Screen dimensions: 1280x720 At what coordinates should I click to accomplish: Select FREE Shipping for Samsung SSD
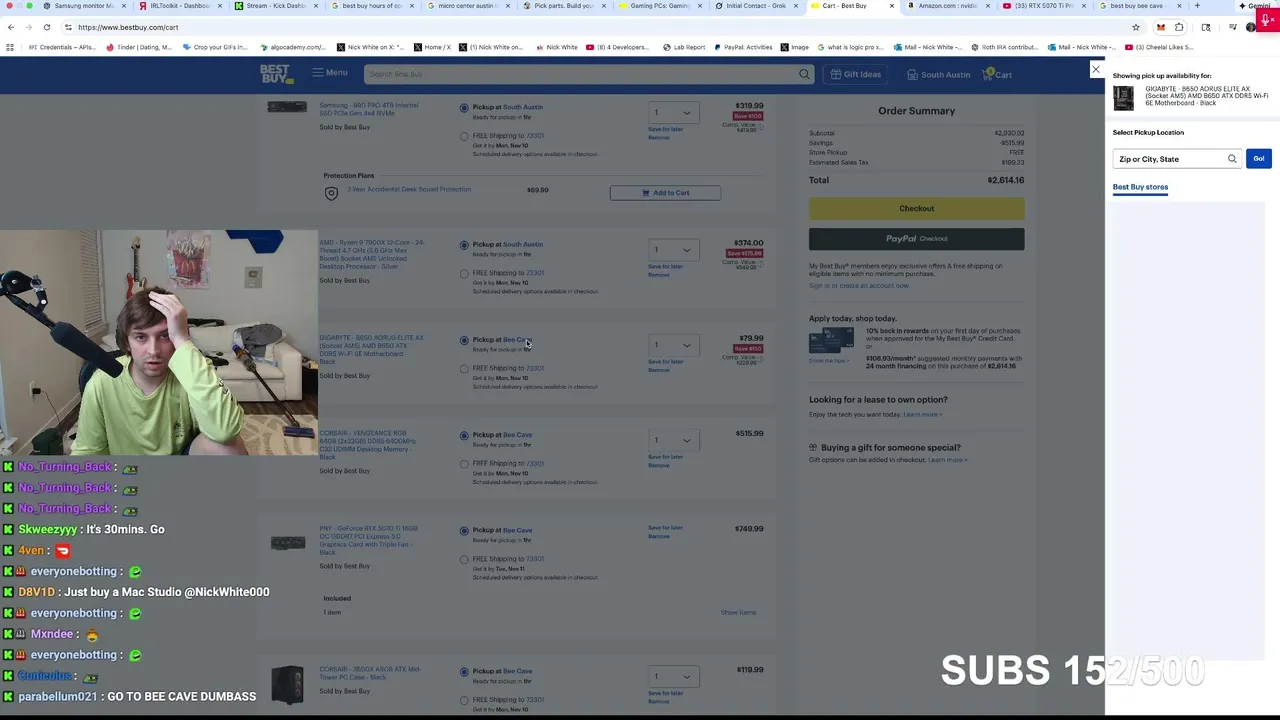coord(464,137)
